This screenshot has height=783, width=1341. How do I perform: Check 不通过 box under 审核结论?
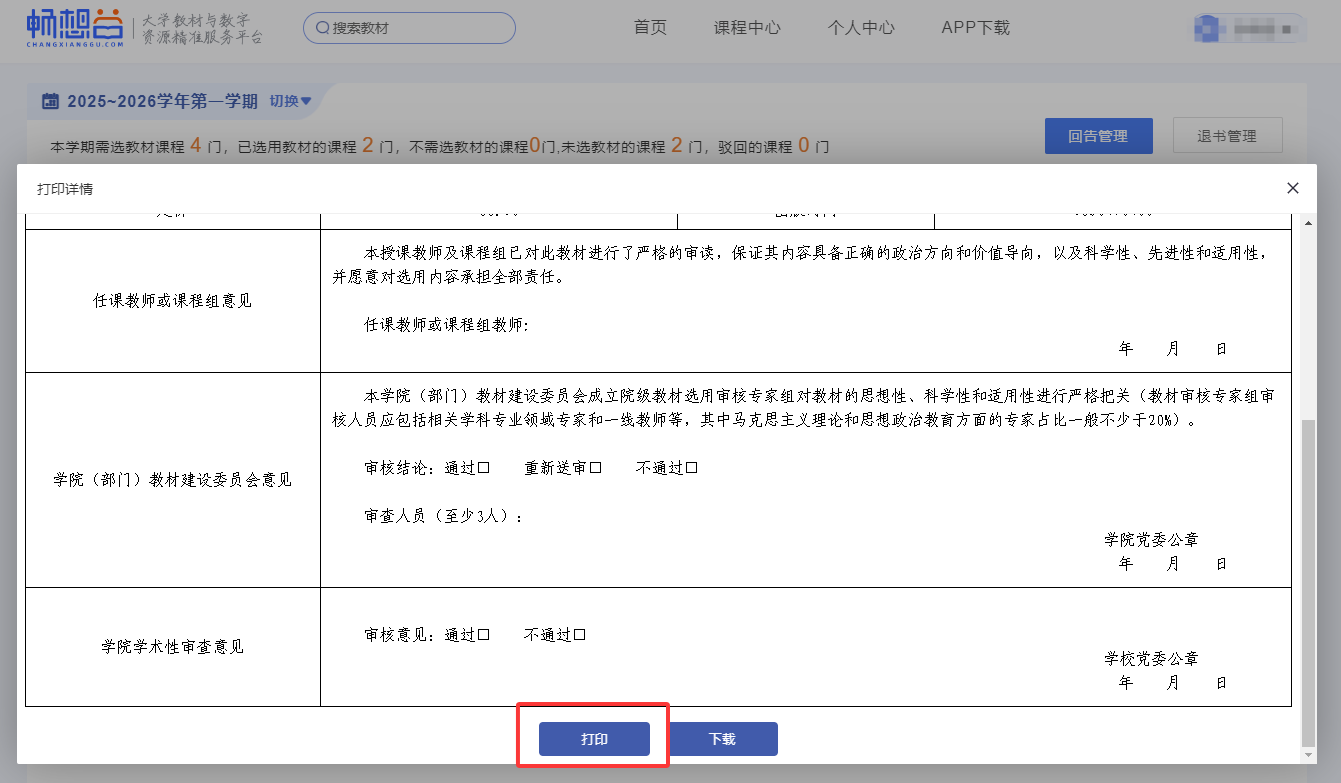coord(691,468)
